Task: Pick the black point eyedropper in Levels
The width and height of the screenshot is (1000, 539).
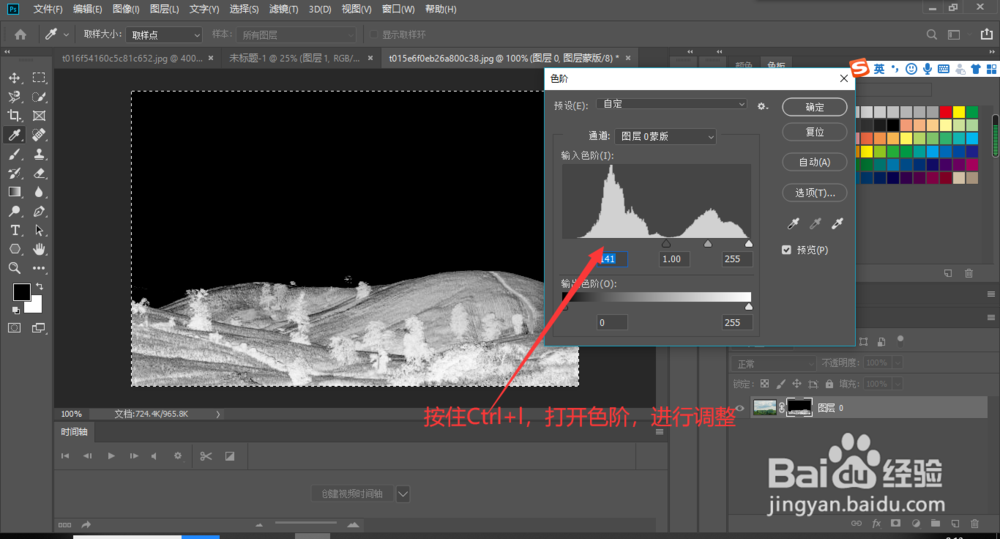Action: (x=793, y=223)
